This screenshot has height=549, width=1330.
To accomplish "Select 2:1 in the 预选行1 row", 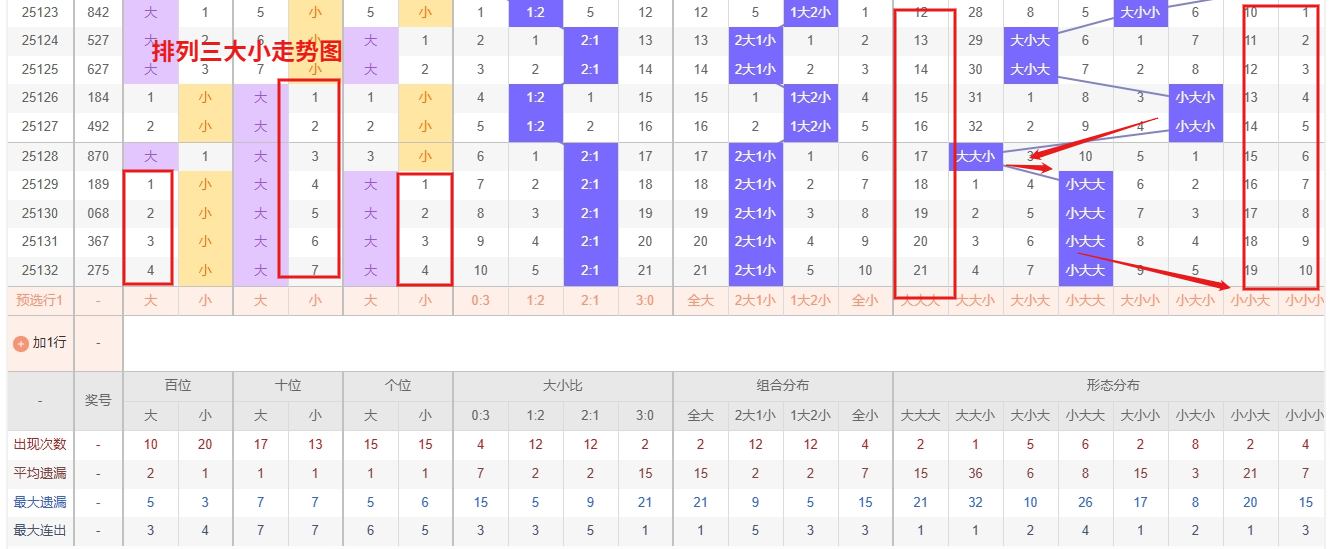I will [x=590, y=300].
